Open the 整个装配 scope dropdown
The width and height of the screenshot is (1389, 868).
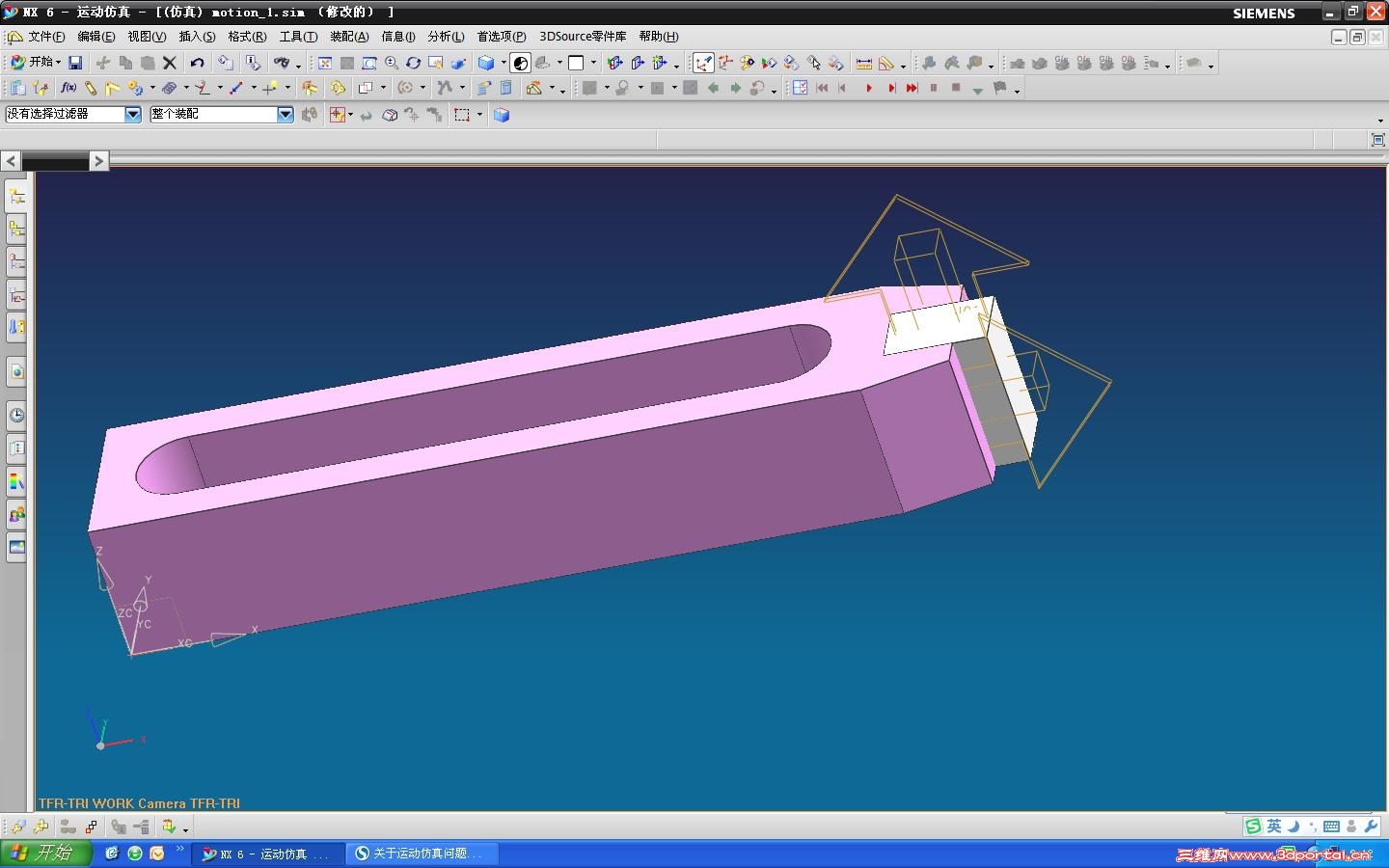click(x=285, y=114)
